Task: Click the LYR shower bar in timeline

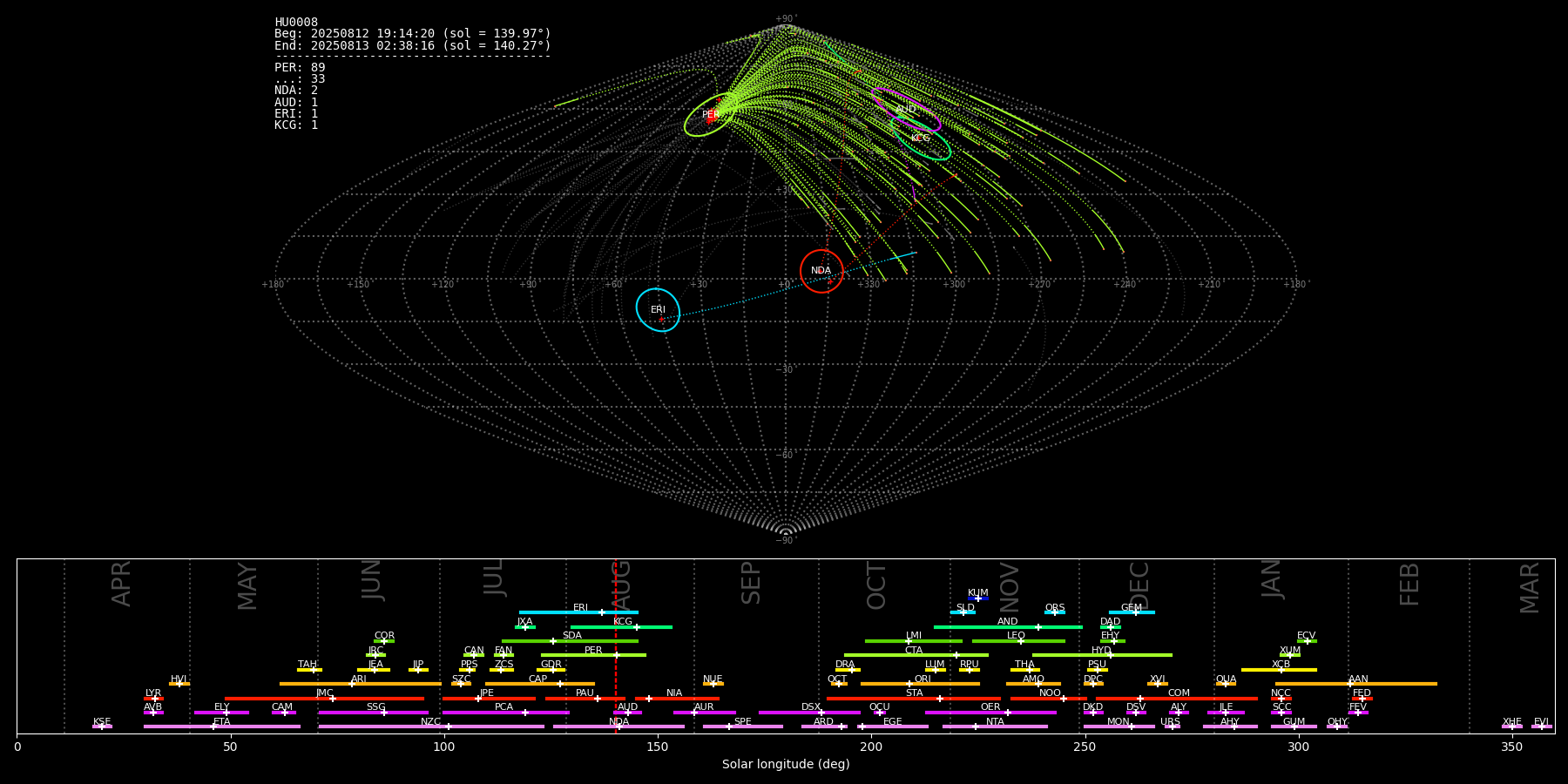Action: 153,699
